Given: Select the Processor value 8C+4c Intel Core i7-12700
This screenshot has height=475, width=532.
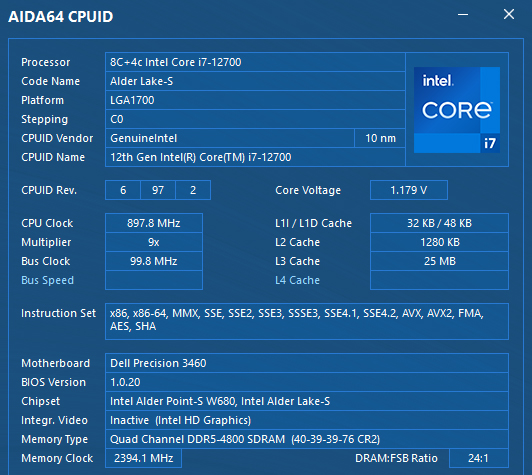Looking at the screenshot, I should [x=255, y=62].
